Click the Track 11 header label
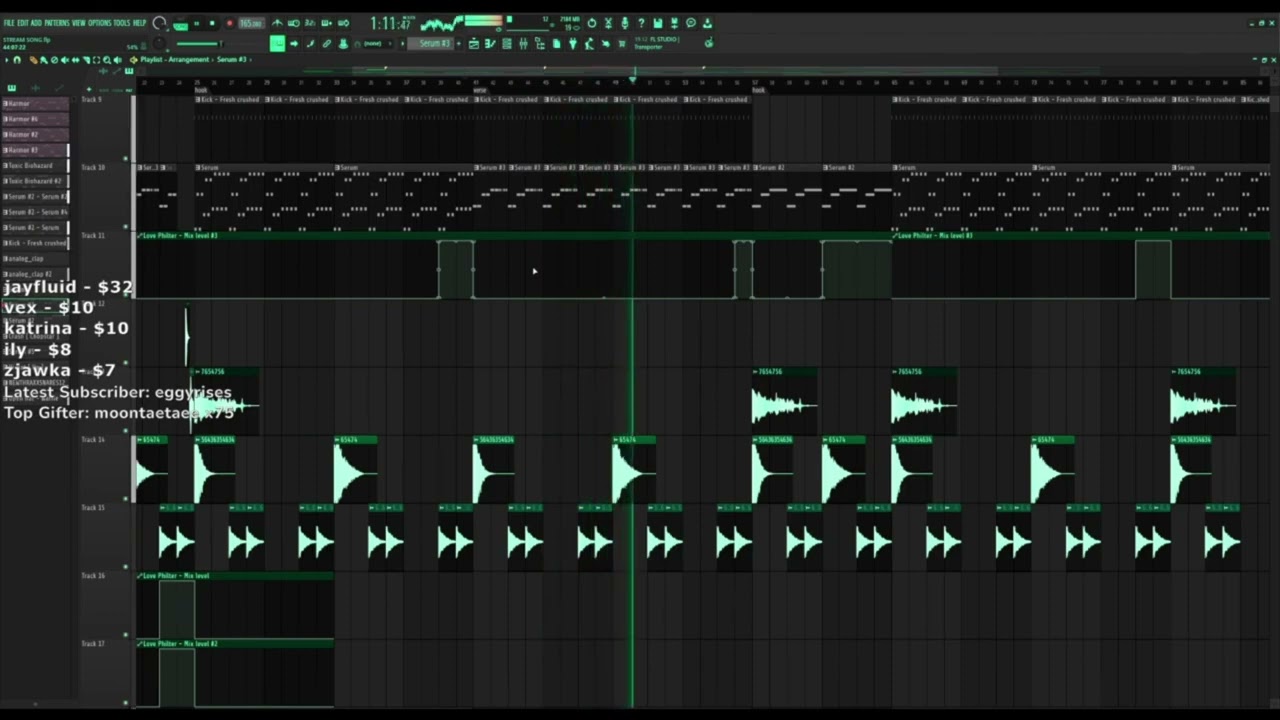The width and height of the screenshot is (1280, 720). (93, 236)
